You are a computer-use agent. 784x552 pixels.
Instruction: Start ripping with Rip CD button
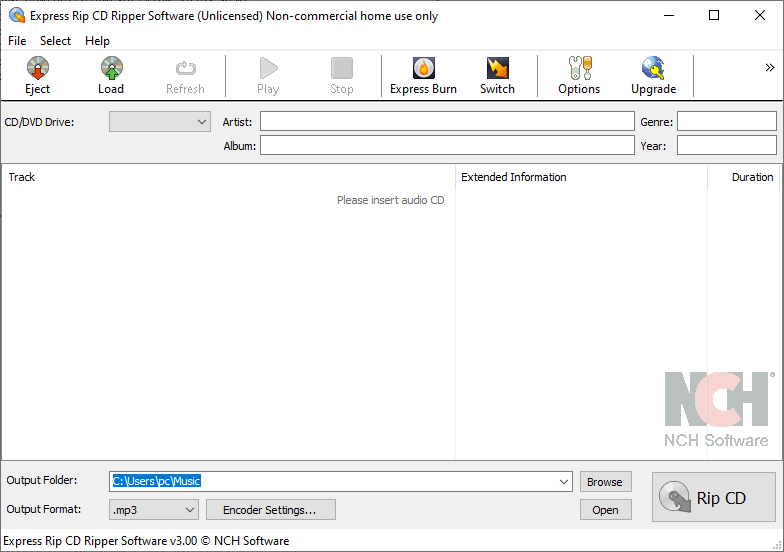pyautogui.click(x=714, y=497)
